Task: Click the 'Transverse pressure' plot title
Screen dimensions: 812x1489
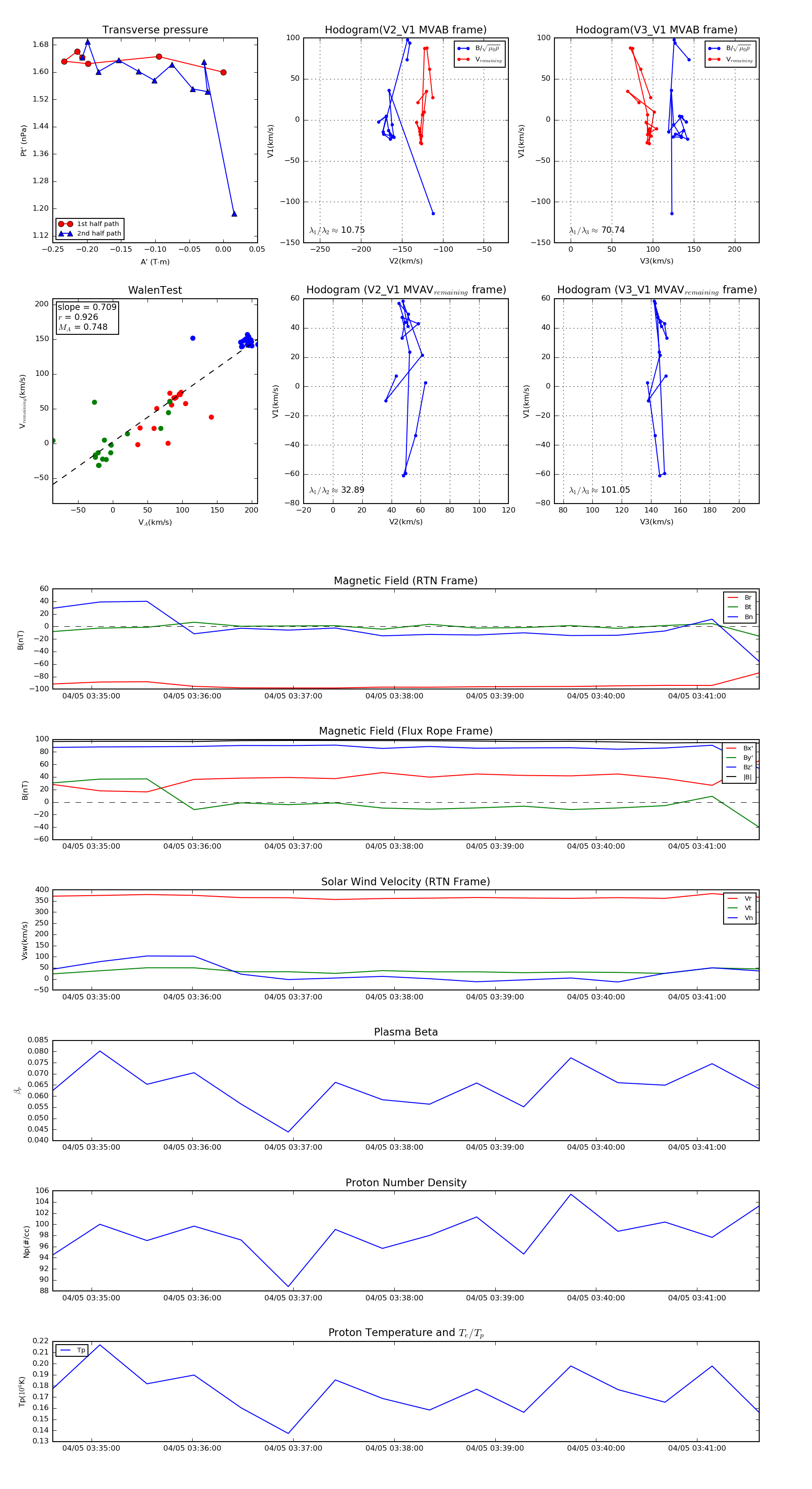Action: pyautogui.click(x=155, y=30)
